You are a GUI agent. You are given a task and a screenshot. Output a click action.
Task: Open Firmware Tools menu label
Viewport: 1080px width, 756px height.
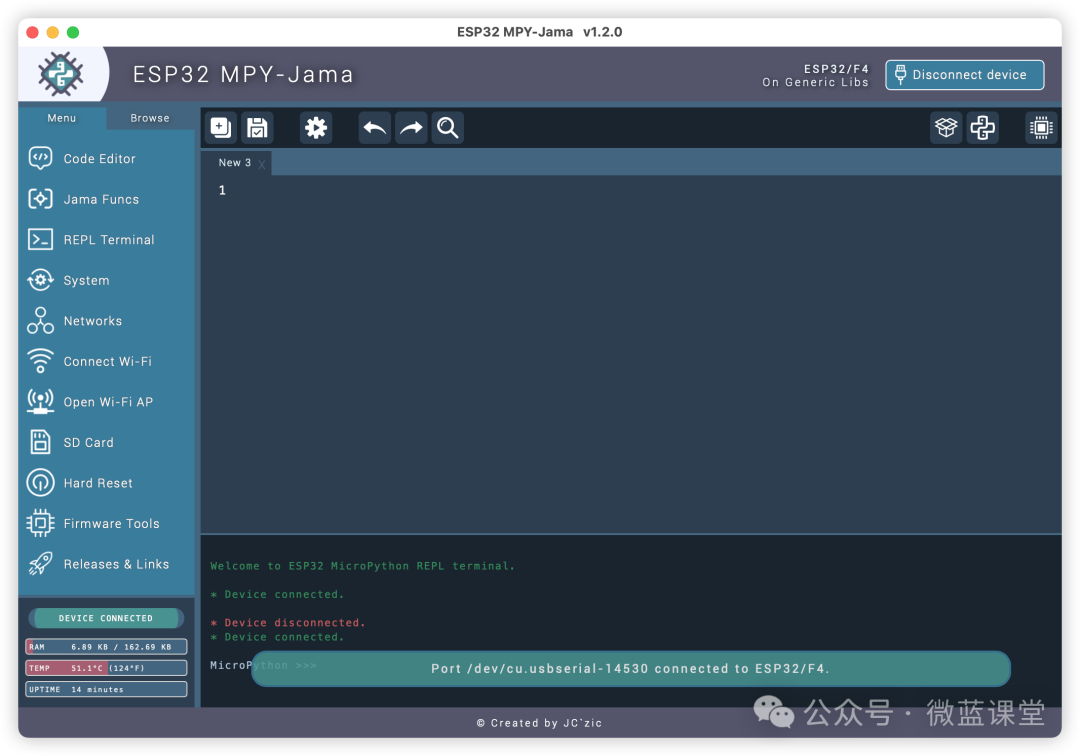pyautogui.click(x=112, y=523)
